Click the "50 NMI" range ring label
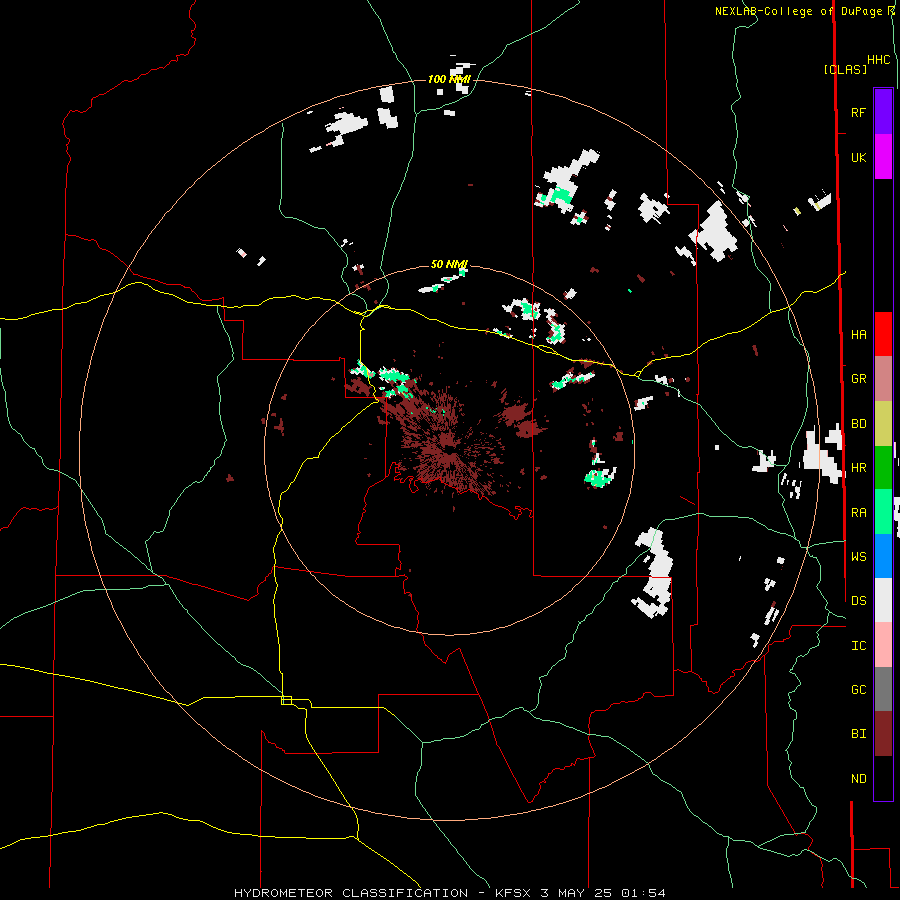The width and height of the screenshot is (900, 900). point(449,264)
